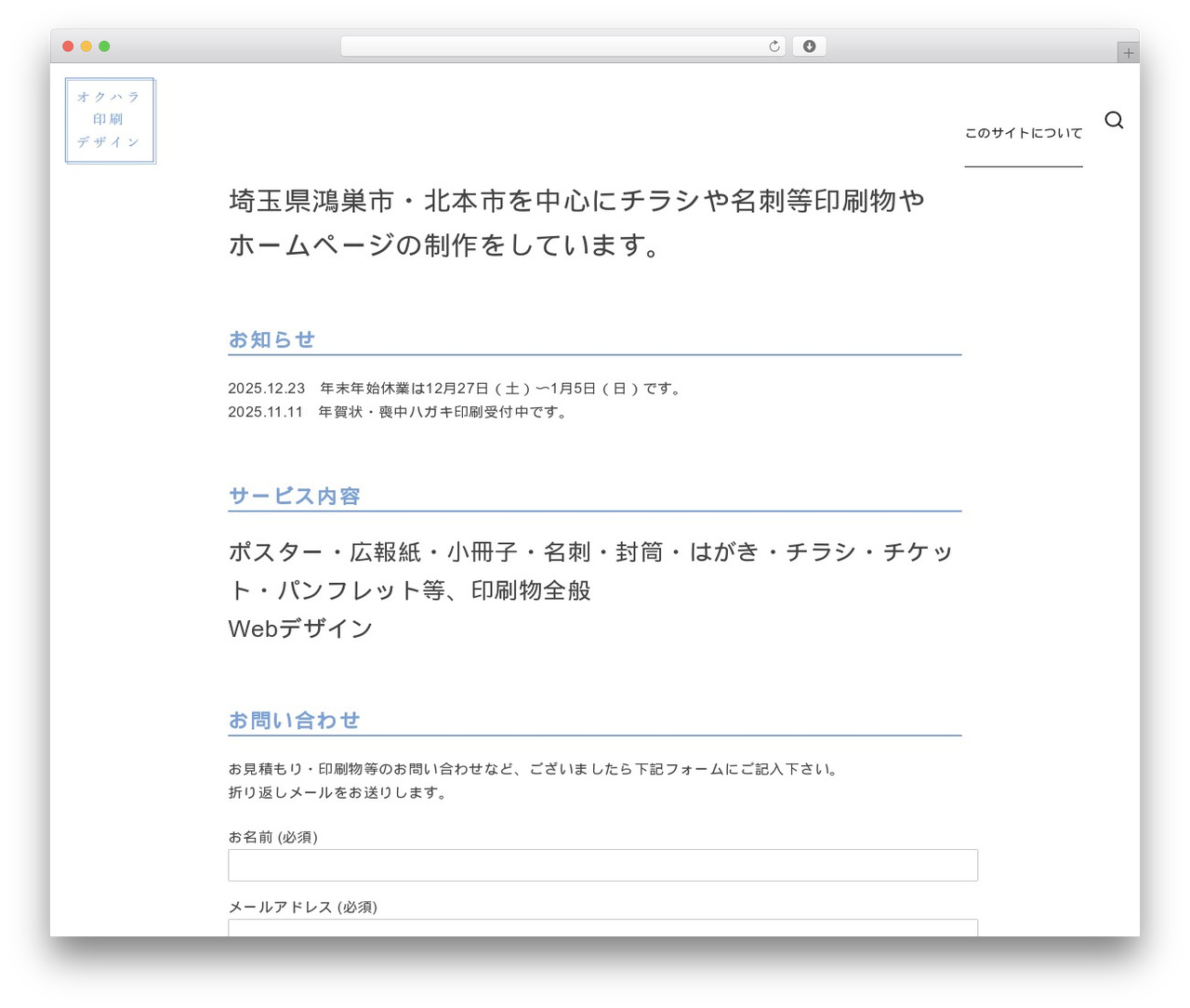
Task: Click the 2025.11.11 年賀状 notice line
Action: tap(399, 412)
